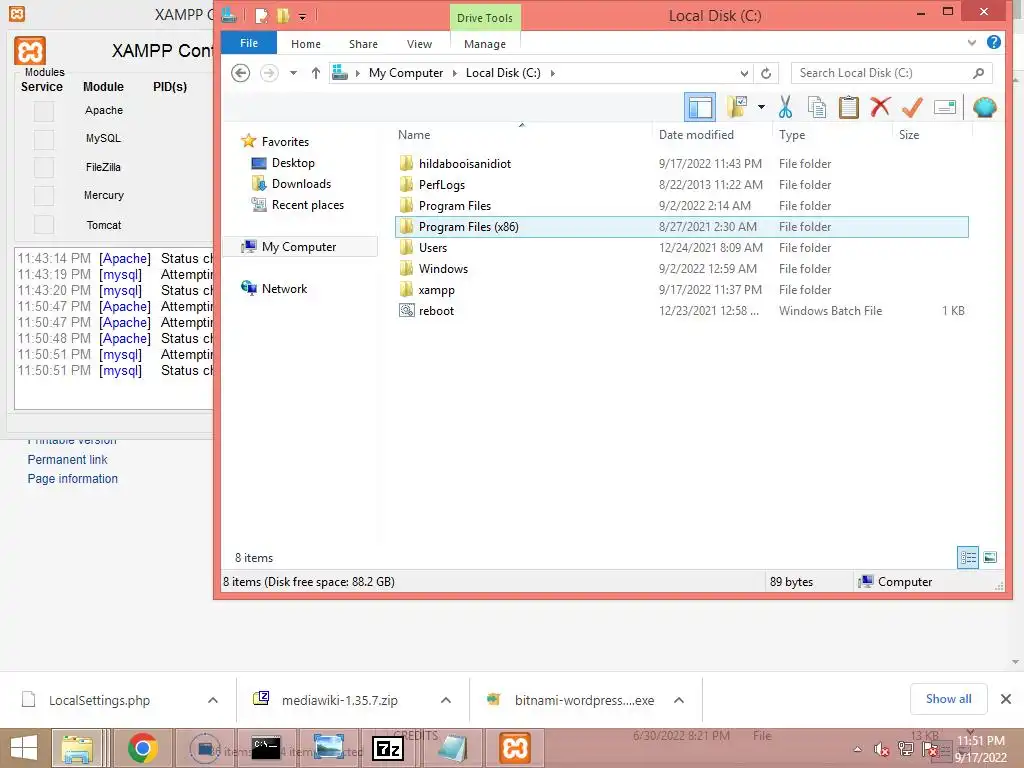Open the Folder Options dropdown arrow
Screen dimensions: 1024x768
[761, 107]
